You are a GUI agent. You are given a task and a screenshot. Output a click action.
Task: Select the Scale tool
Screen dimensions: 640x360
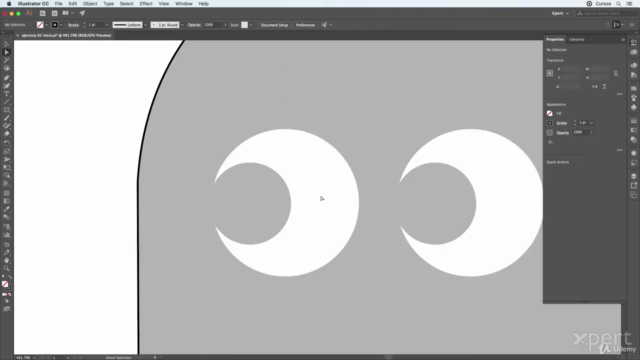click(7, 151)
